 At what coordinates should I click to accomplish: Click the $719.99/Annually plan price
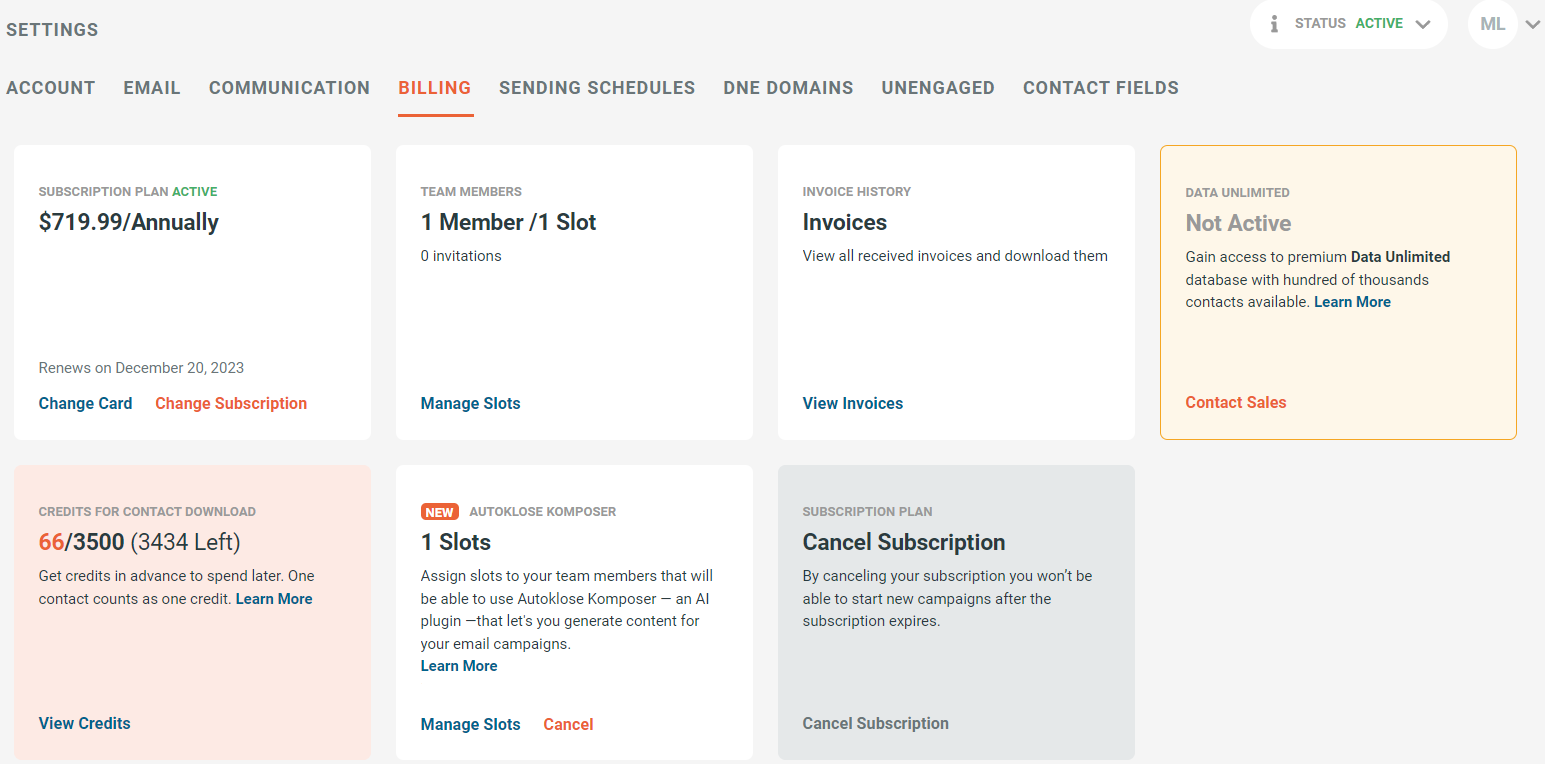point(129,222)
